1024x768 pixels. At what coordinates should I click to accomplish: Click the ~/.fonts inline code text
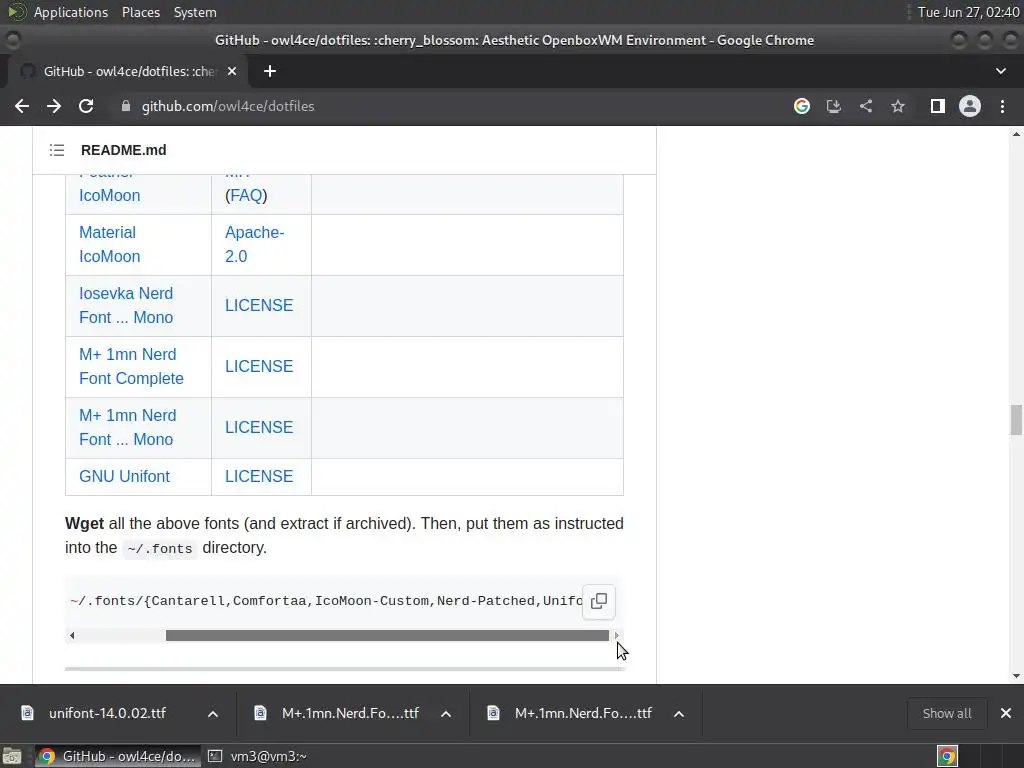coord(159,549)
